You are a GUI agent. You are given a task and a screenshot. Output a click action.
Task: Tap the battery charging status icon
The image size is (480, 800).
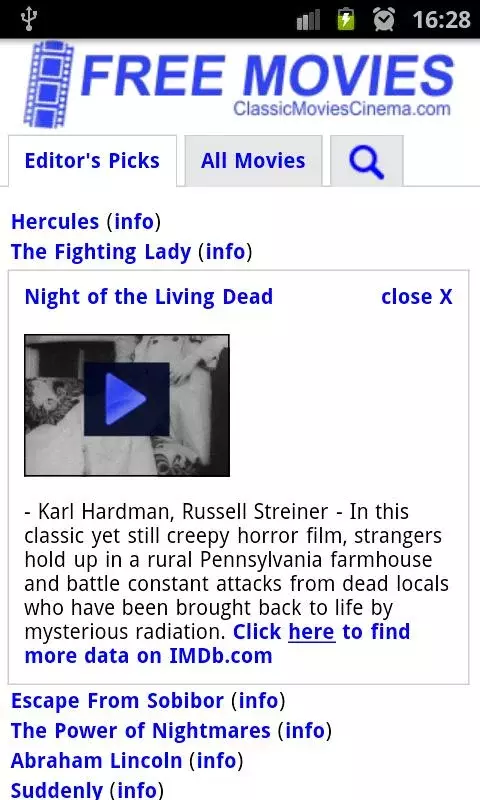[346, 19]
